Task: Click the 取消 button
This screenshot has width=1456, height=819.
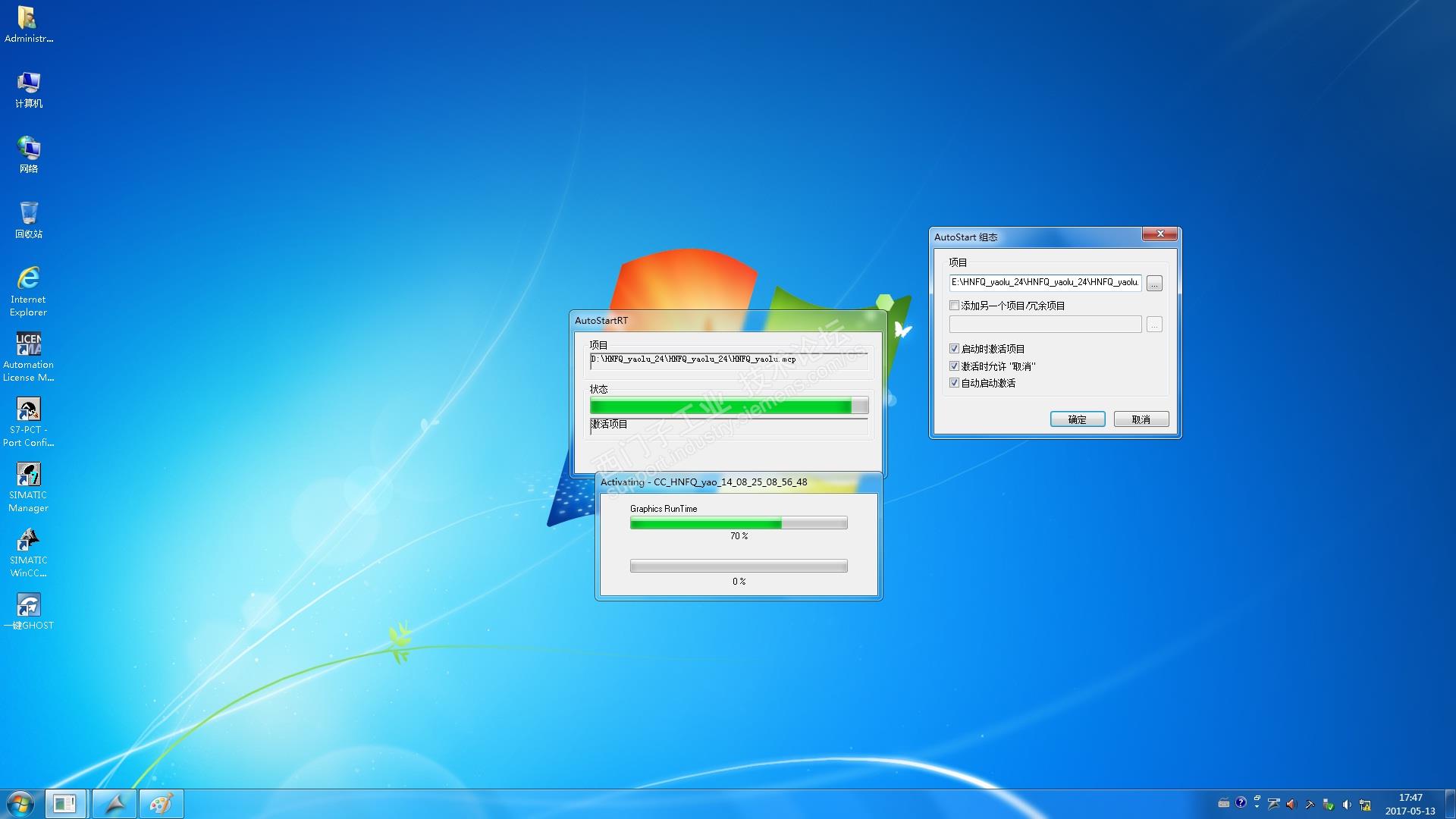Action: coord(1141,419)
